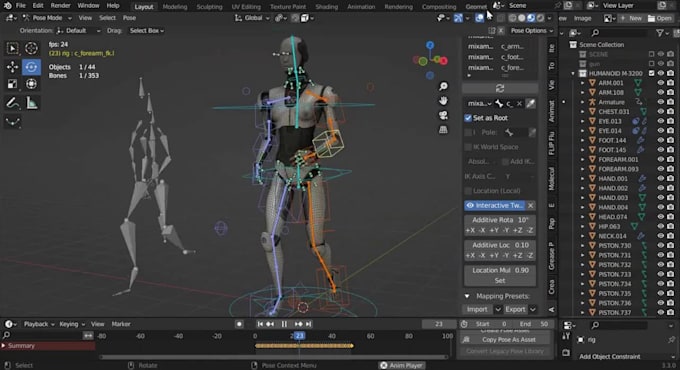
Task: Hide Armature with its eye icon
Action: pos(660,102)
